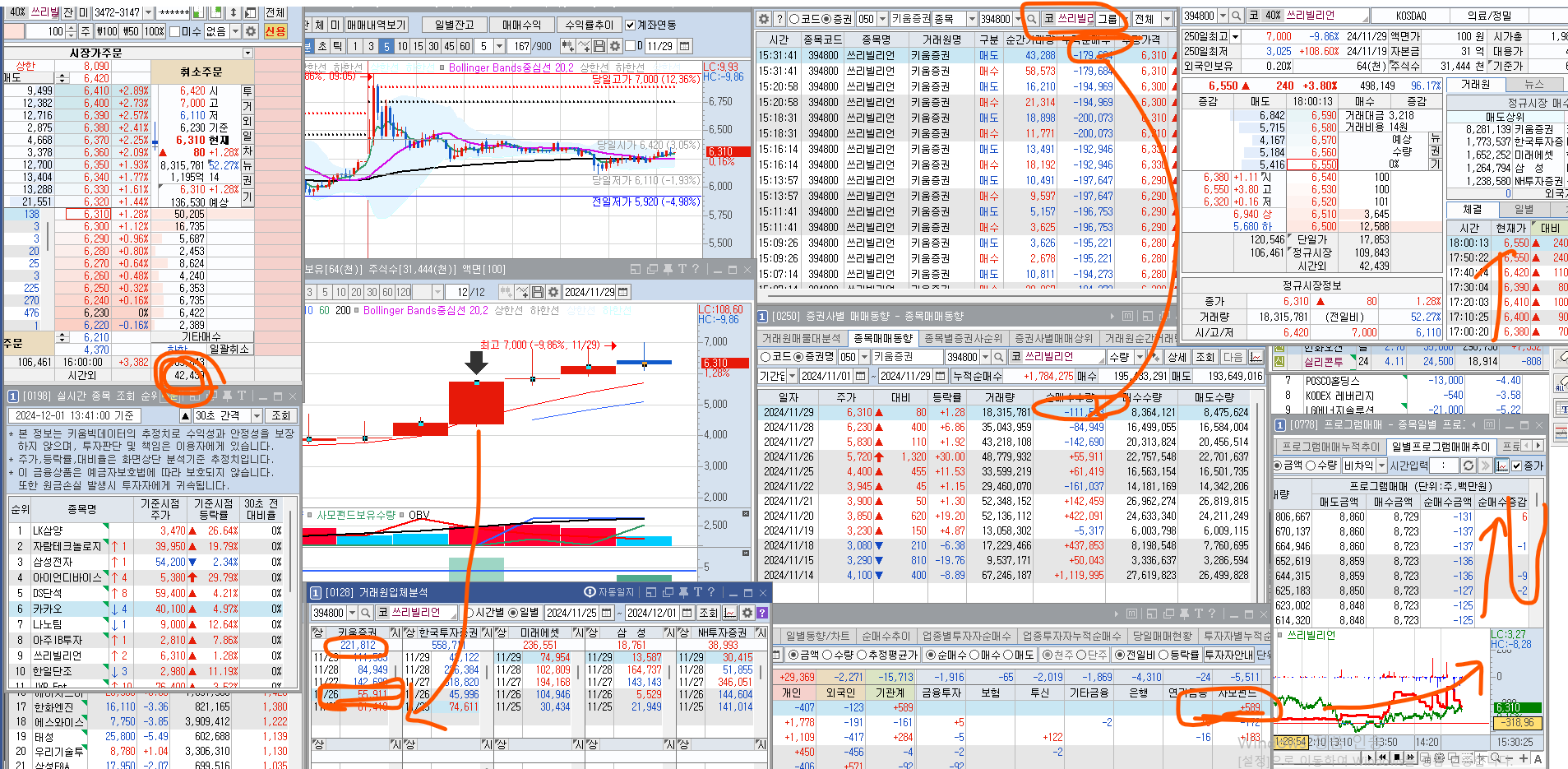Click calendar icon beside 2024/11/25 in 0128 window
This screenshot has width=1568, height=769.
(607, 613)
